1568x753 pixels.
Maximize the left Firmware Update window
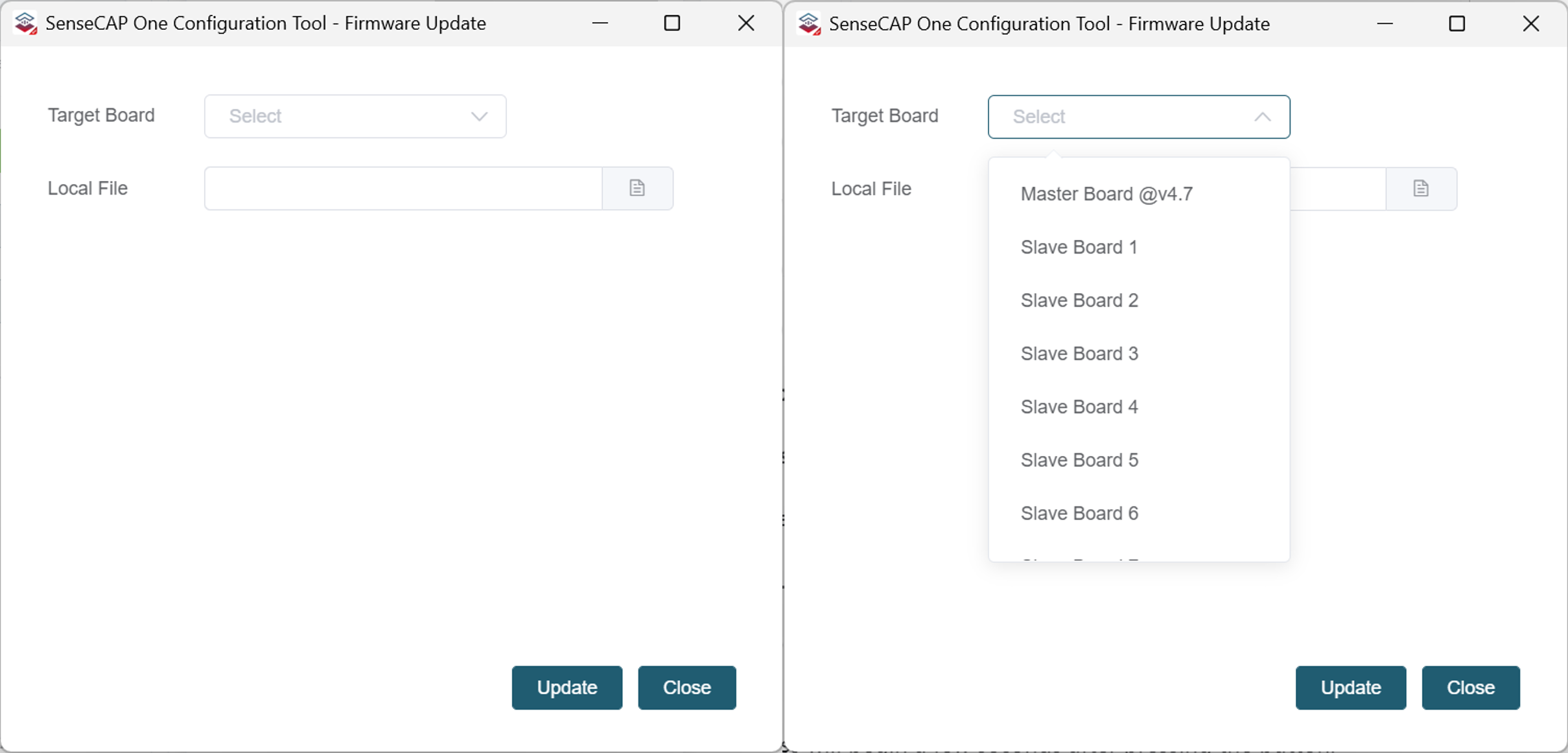pos(672,23)
